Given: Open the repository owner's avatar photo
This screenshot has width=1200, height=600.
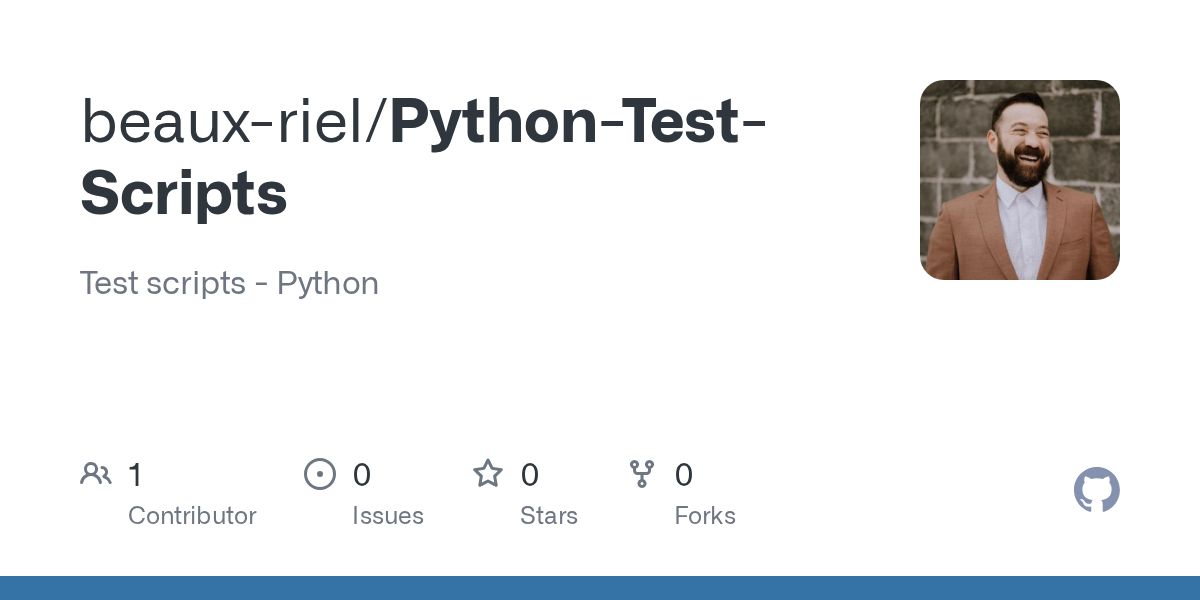Looking at the screenshot, I should pyautogui.click(x=1019, y=180).
